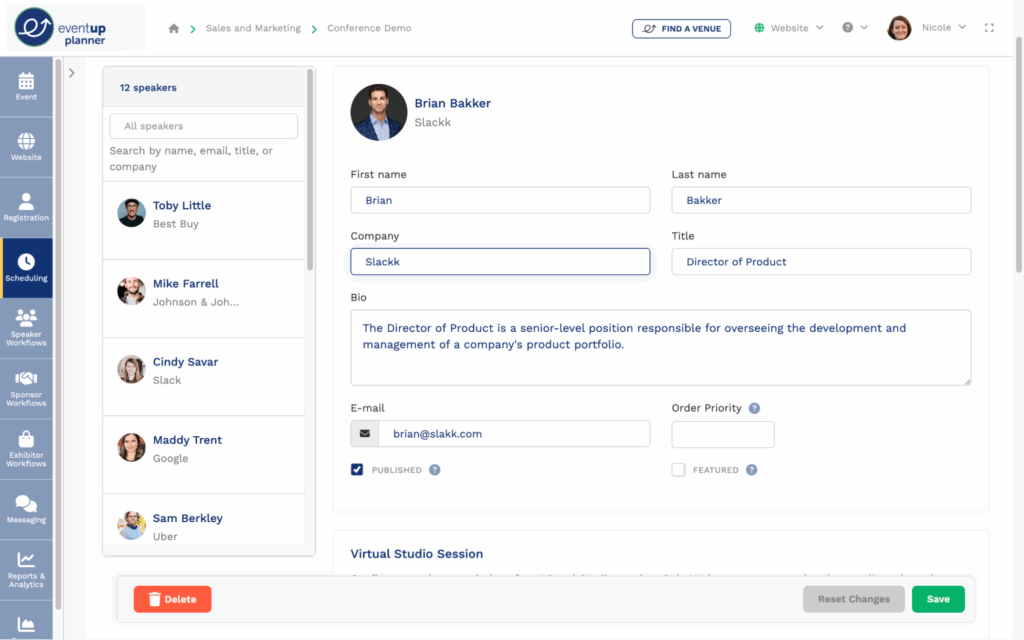Open Exhibitor Workflows in the sidebar
Image resolution: width=1024 pixels, height=640 pixels.
[26, 447]
